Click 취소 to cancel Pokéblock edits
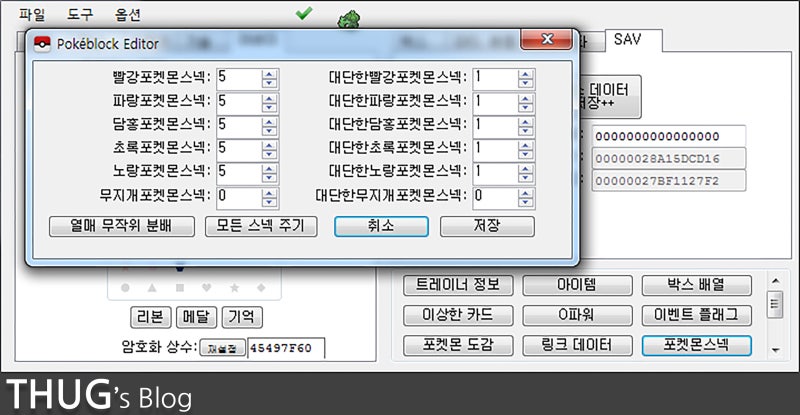This screenshot has height=415, width=800. pyautogui.click(x=381, y=226)
